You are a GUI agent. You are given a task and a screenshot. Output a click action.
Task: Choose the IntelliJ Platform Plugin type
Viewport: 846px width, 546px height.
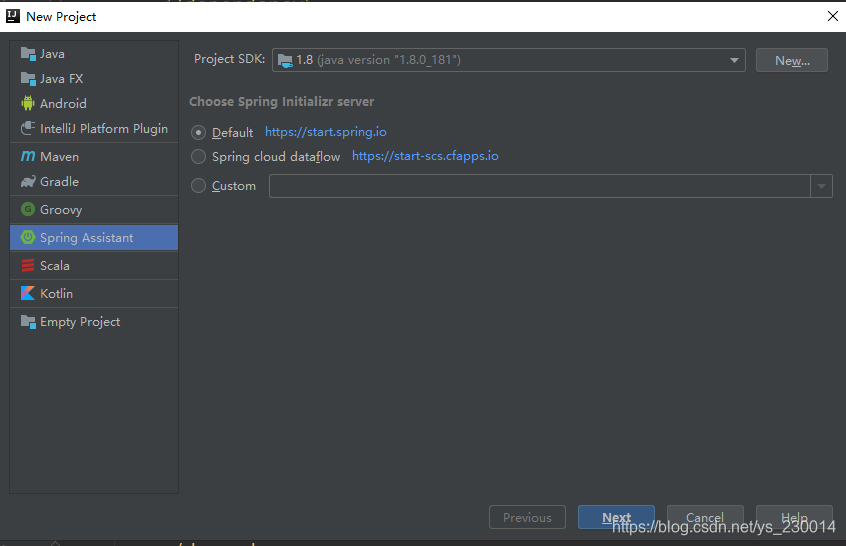94,128
